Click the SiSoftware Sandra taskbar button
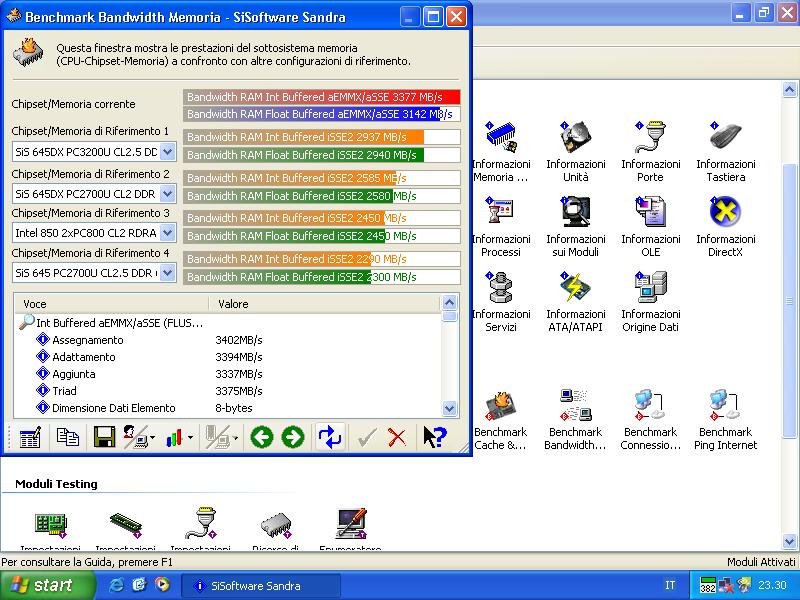The width and height of the screenshot is (800, 600). [261, 586]
